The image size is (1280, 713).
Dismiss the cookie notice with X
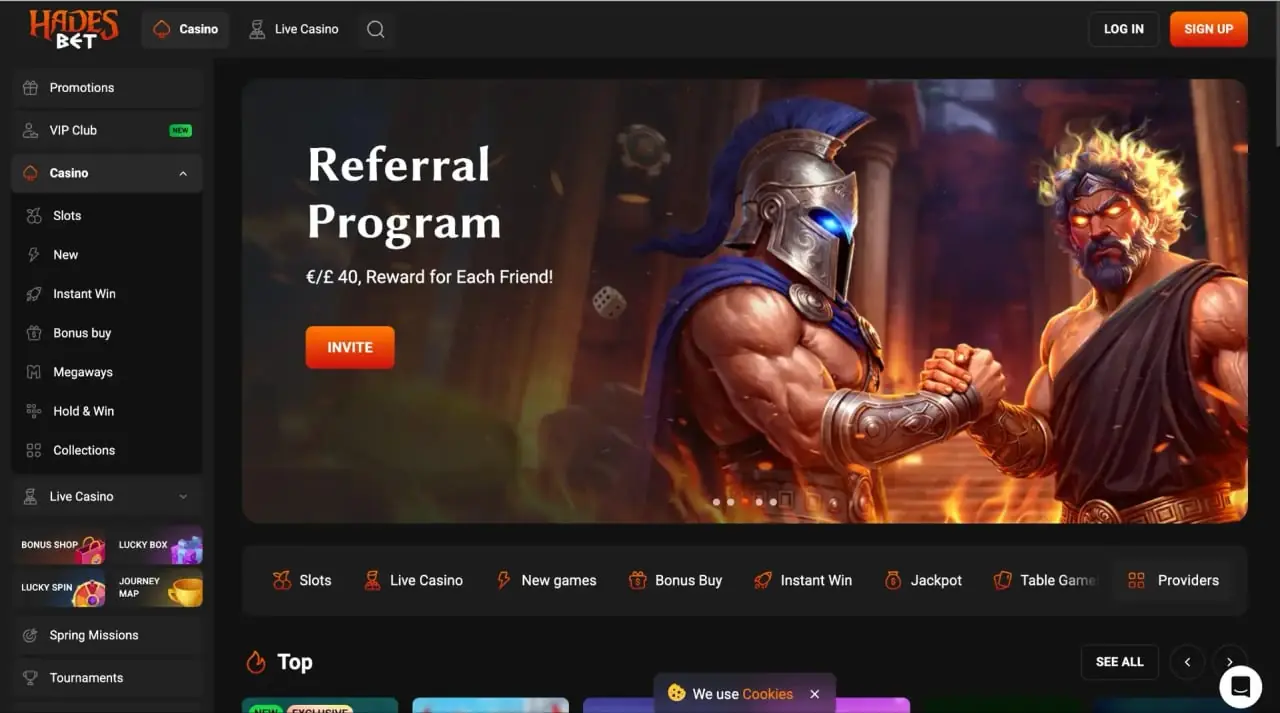[x=814, y=694]
